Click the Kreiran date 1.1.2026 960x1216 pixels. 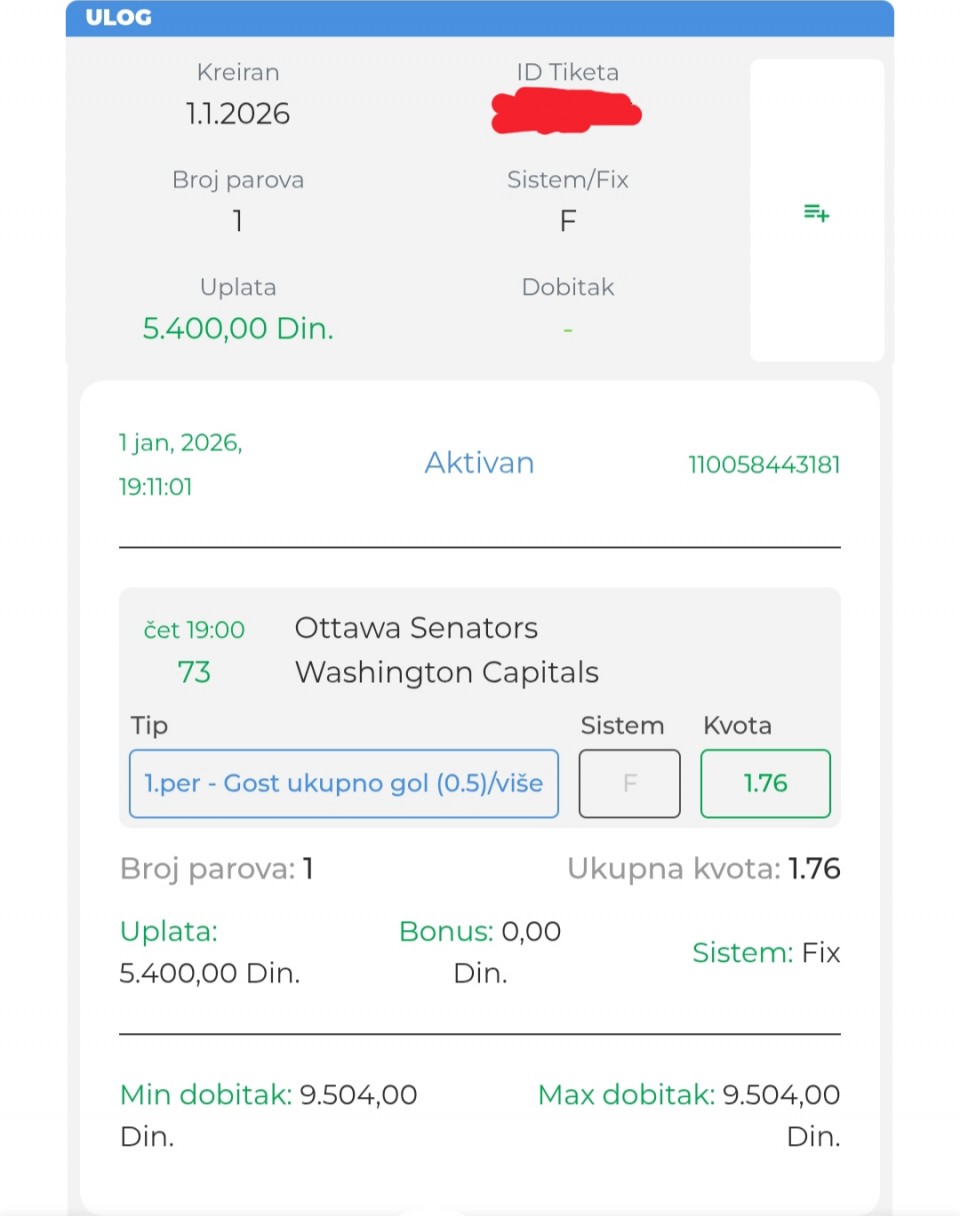click(x=238, y=114)
